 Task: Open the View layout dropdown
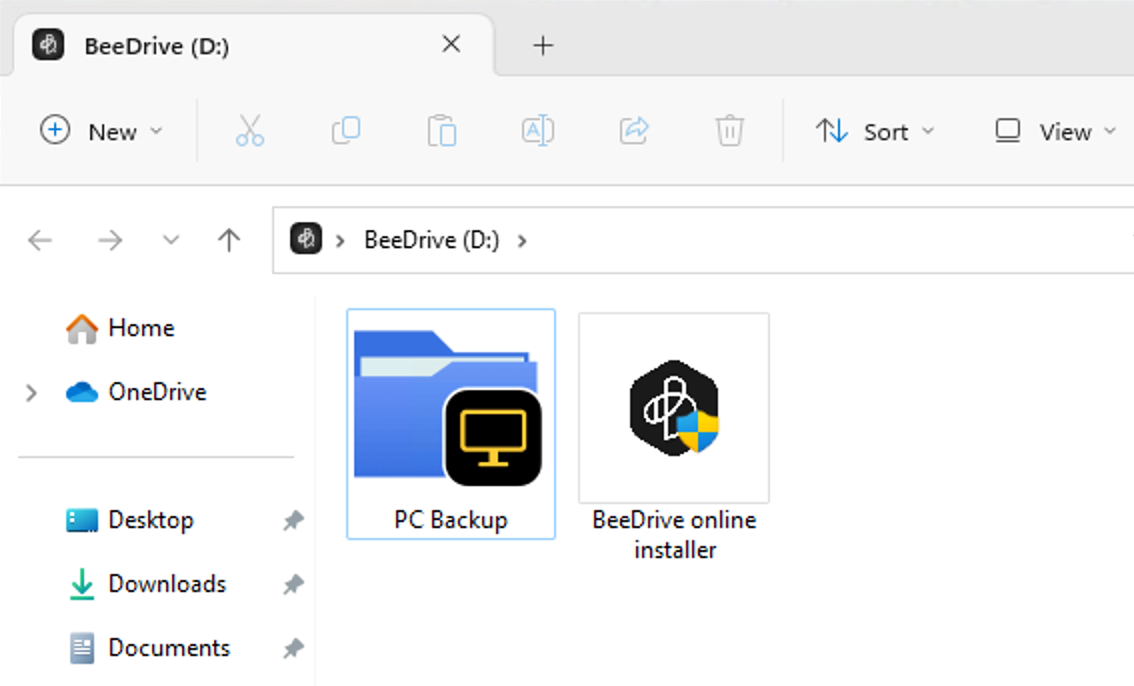click(1056, 132)
